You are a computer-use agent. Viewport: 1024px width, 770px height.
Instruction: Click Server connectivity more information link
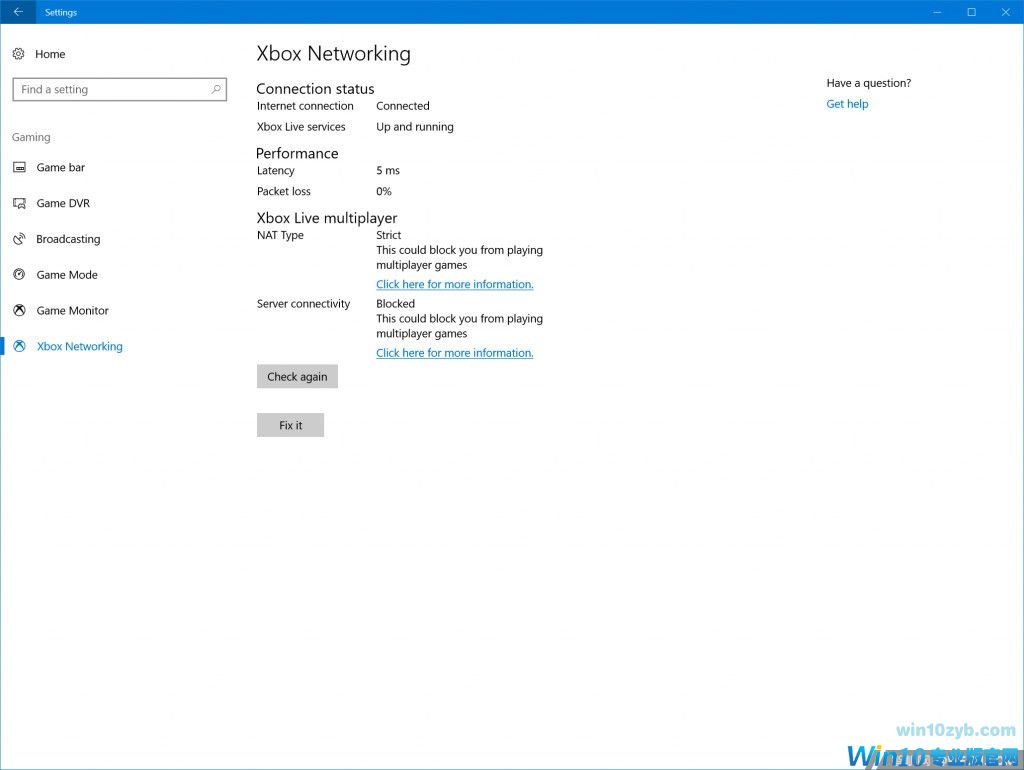455,352
